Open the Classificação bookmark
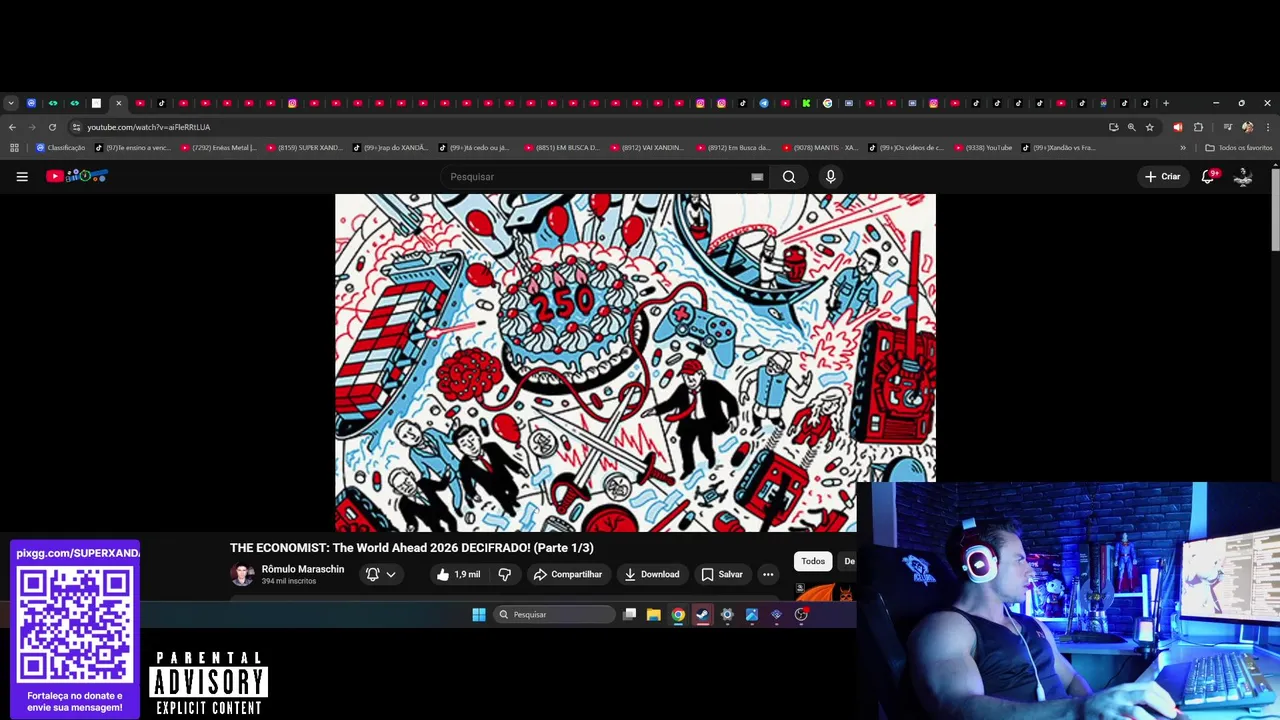1280x720 pixels. point(61,148)
